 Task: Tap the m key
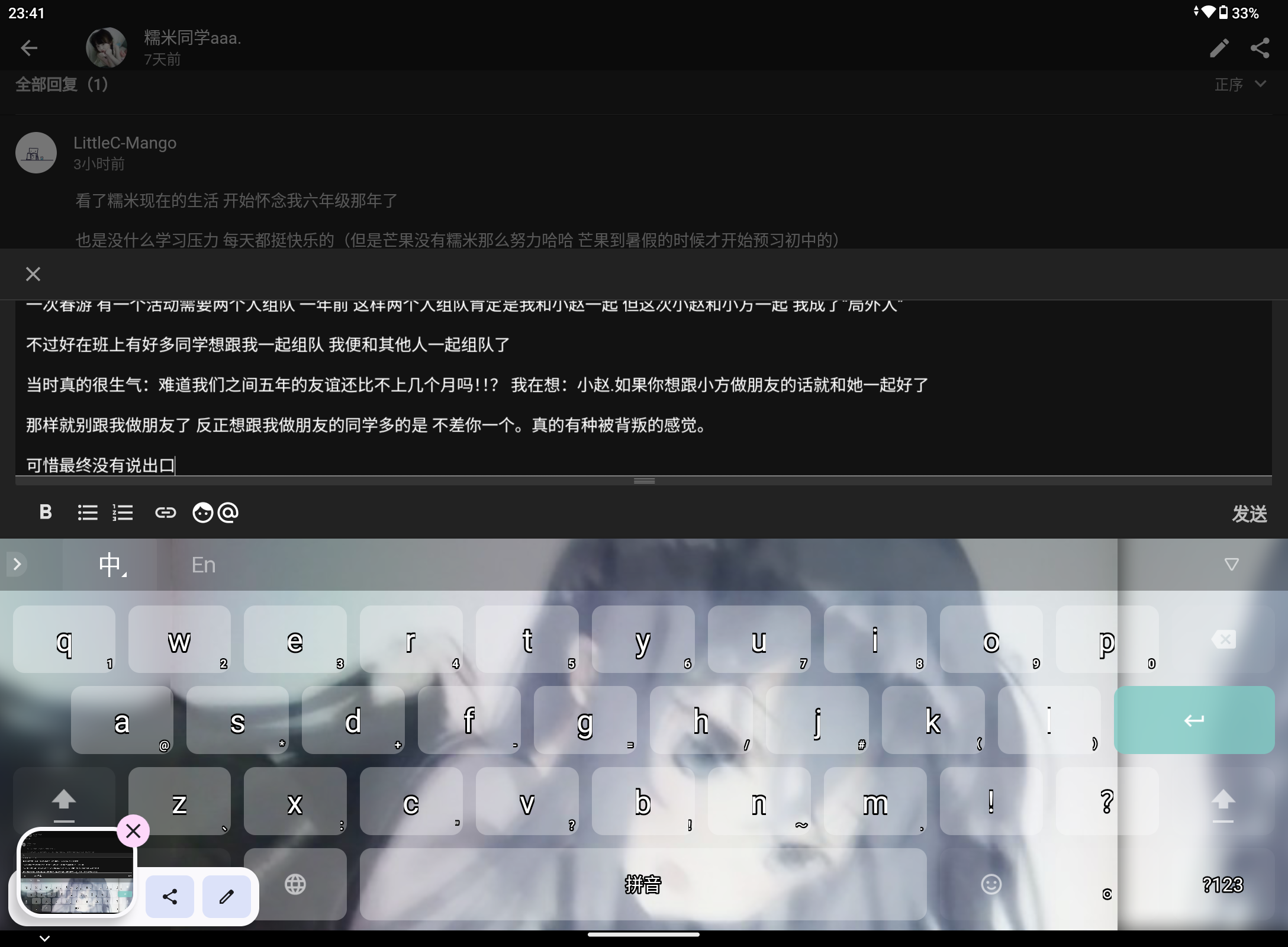click(x=875, y=801)
